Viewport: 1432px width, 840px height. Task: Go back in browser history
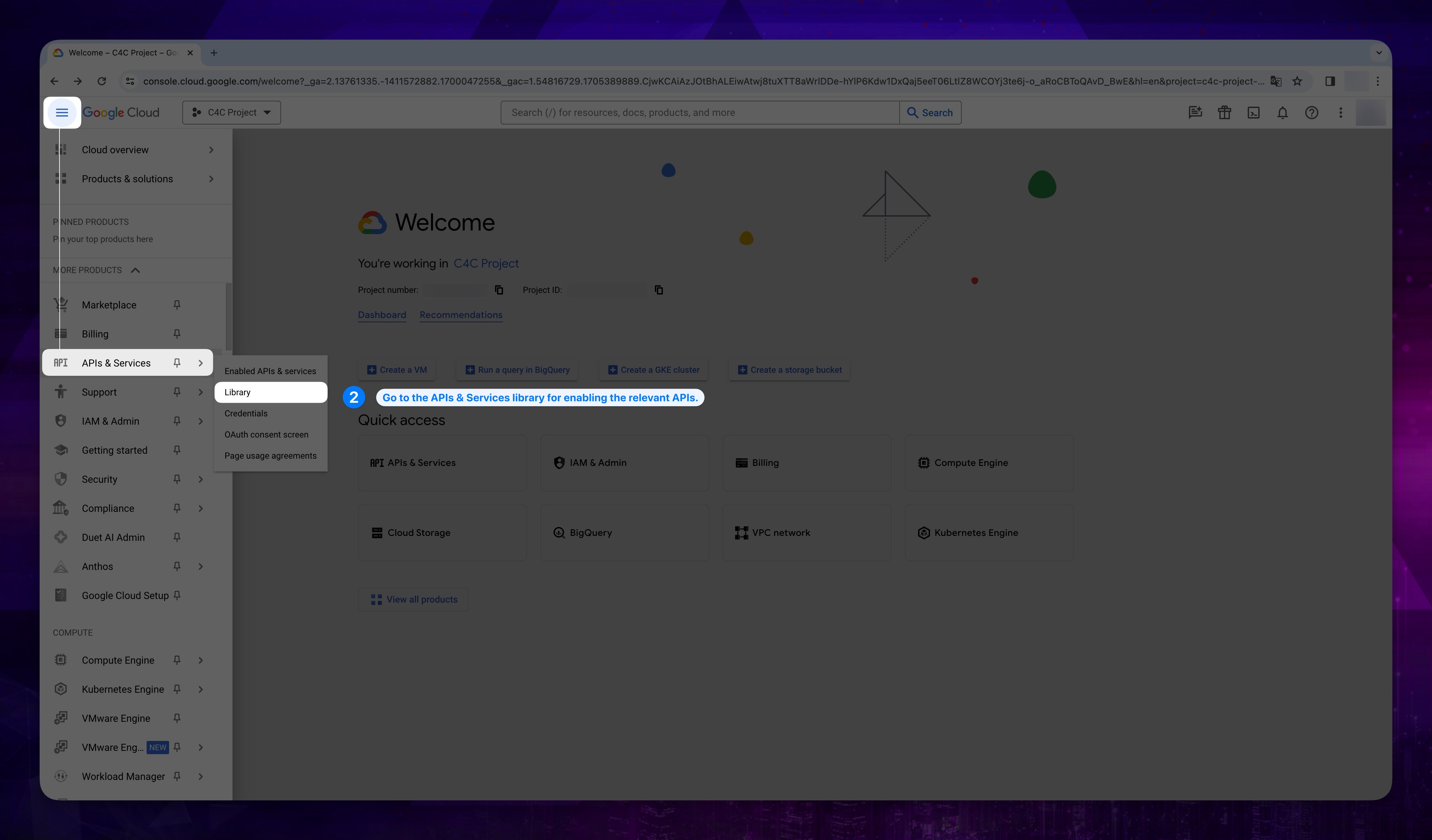coord(54,81)
